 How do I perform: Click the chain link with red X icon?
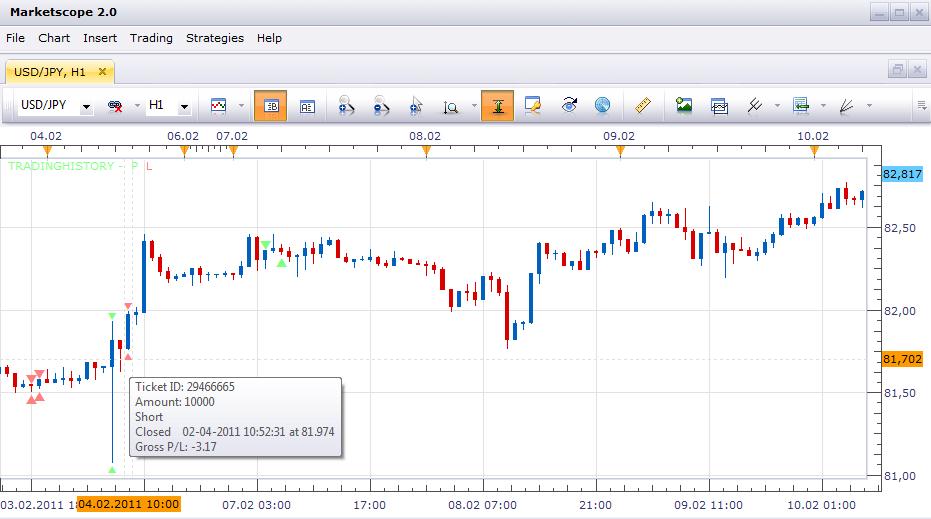pyautogui.click(x=115, y=106)
